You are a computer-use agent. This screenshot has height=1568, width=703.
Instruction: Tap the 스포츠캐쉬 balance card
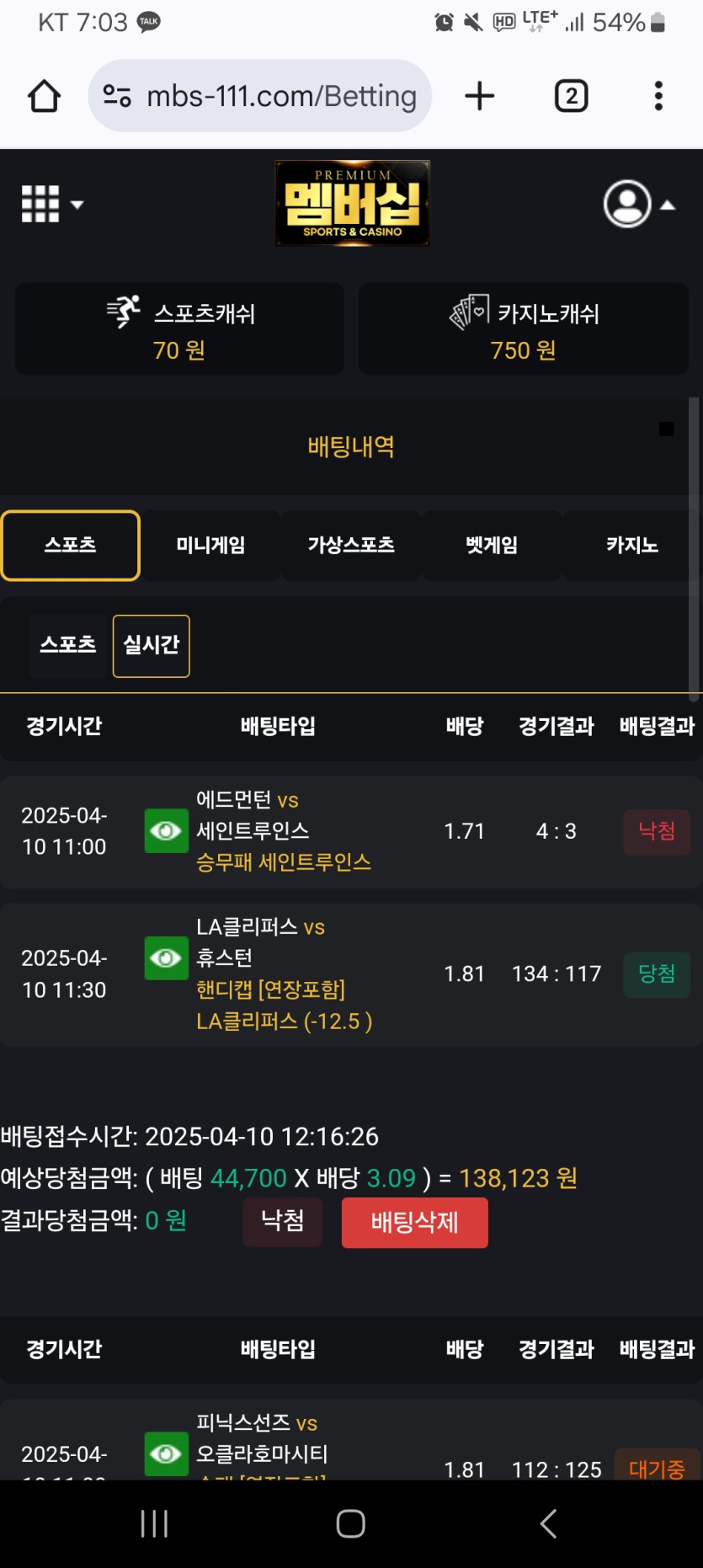[x=179, y=328]
